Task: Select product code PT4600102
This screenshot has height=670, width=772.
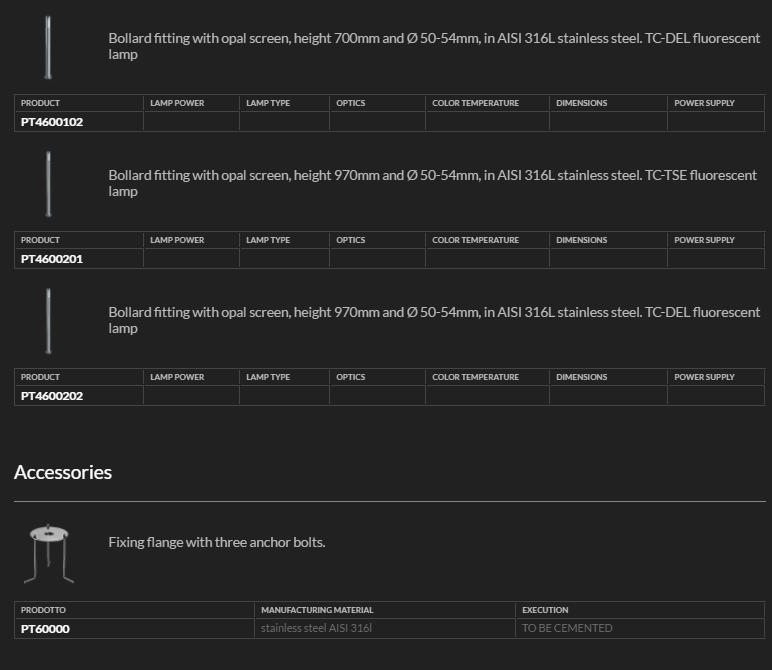Action: pos(52,122)
